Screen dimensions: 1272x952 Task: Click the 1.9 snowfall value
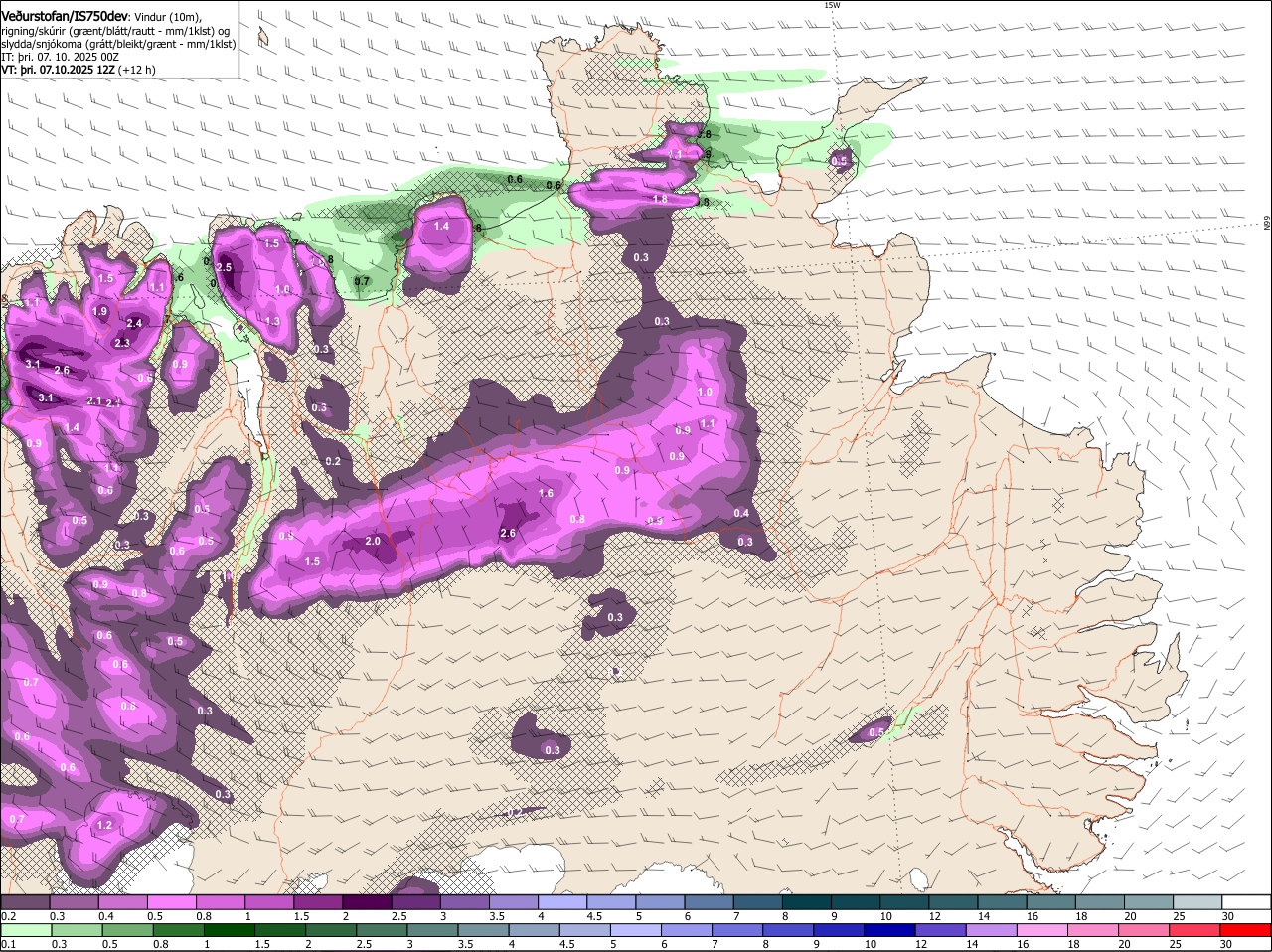(x=99, y=311)
